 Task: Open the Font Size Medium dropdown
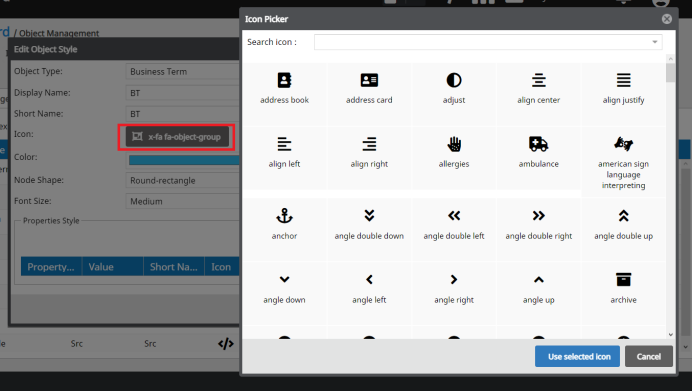point(182,201)
